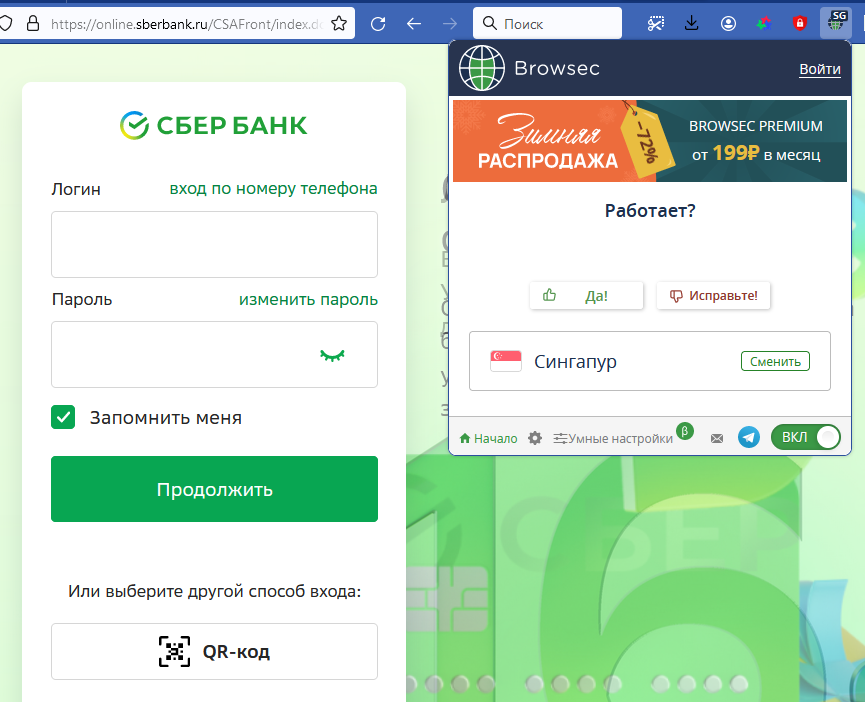Go to Начало in Browsec footer
This screenshot has height=702, width=865.
(488, 438)
